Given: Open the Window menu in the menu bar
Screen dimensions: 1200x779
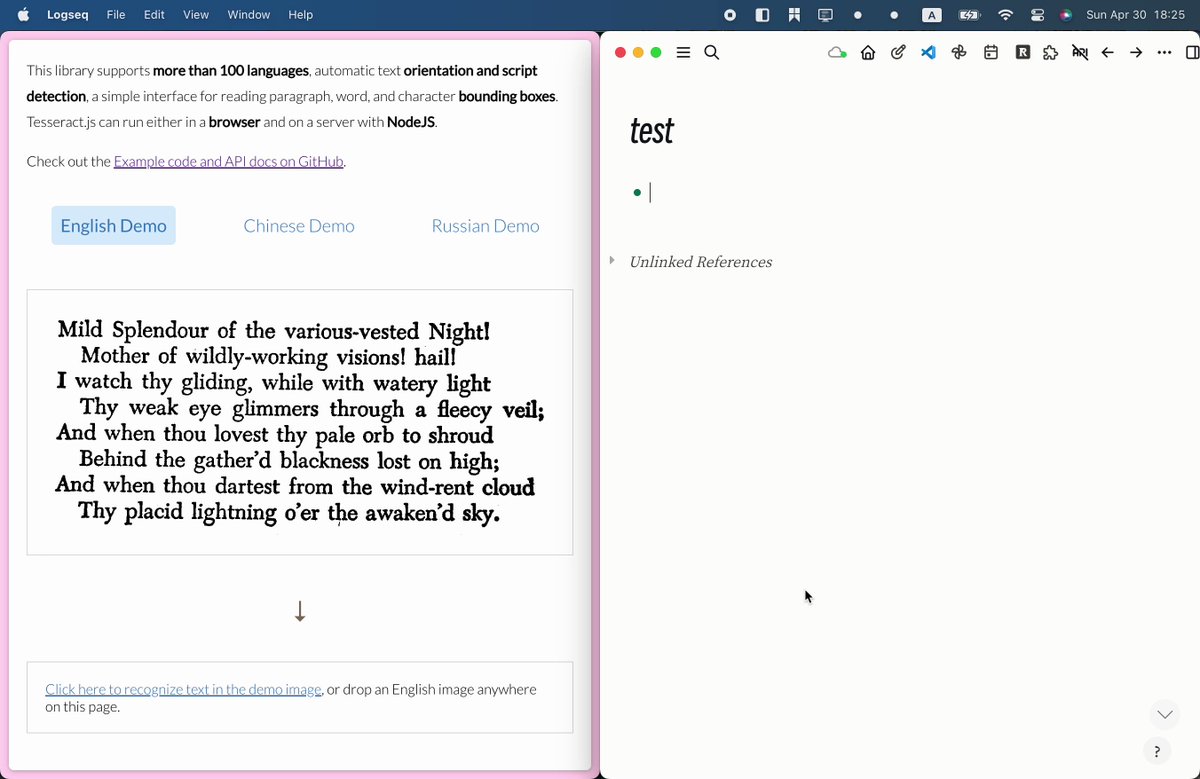Looking at the screenshot, I should pos(248,14).
